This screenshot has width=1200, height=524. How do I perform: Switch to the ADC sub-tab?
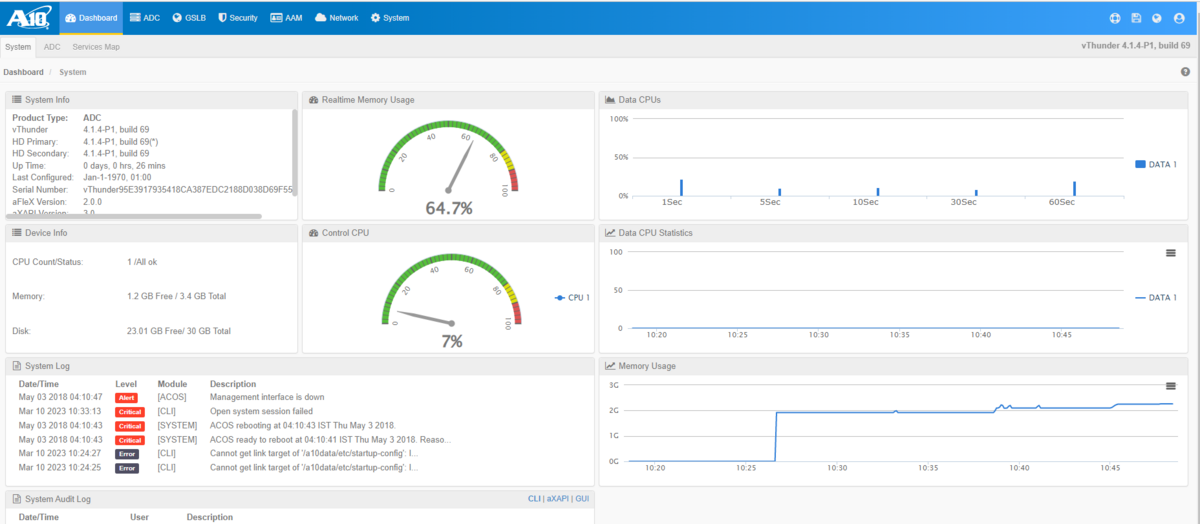52,46
